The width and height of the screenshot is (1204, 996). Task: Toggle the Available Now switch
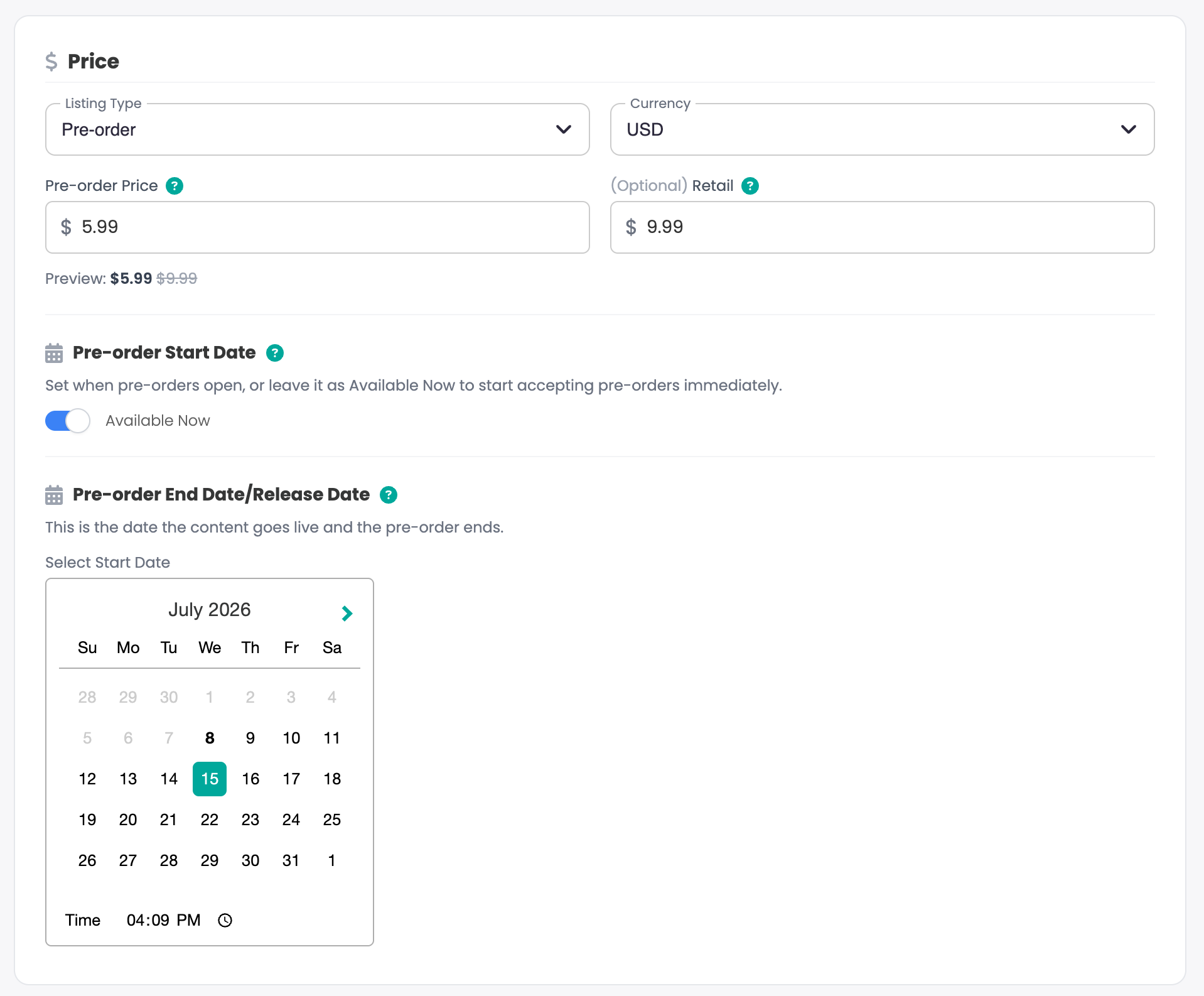tap(68, 421)
